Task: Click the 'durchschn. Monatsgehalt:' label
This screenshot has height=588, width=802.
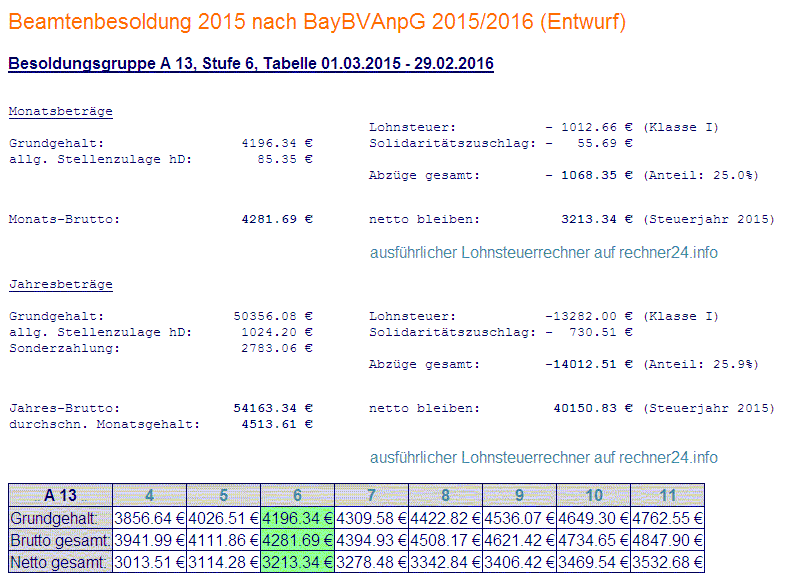Action: [104, 424]
